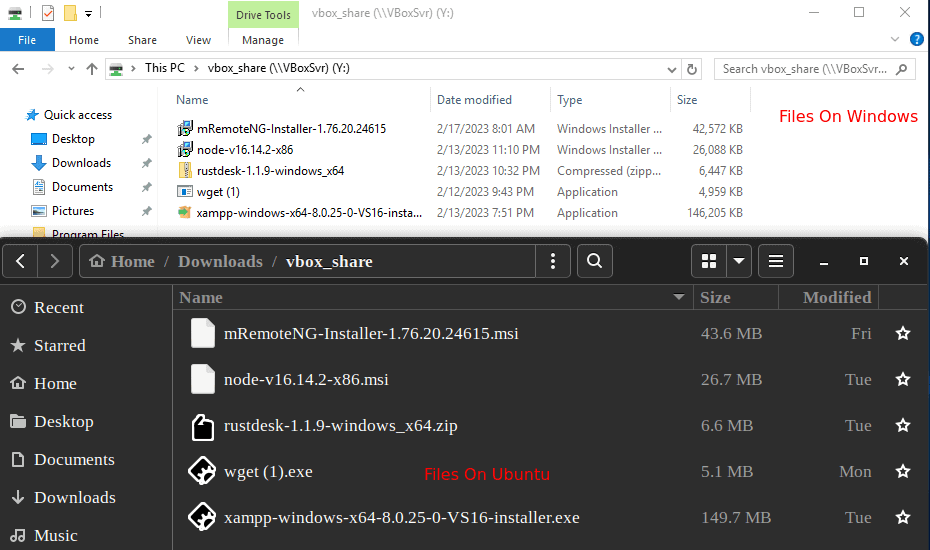Unpin Pictures using its pin icon

point(146,211)
